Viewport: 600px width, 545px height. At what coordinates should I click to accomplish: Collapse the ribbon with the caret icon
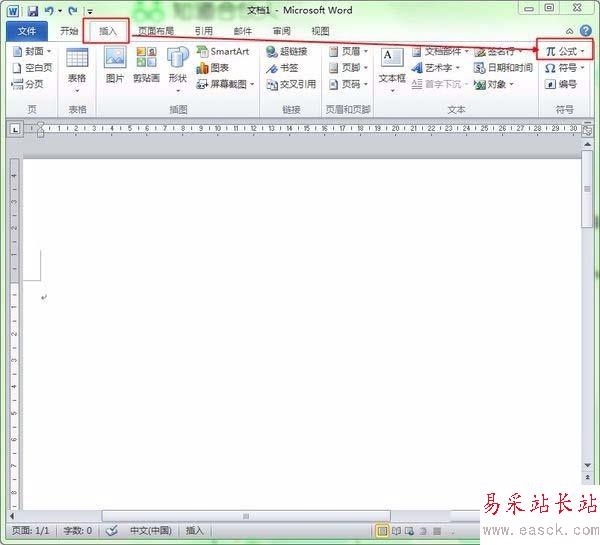coord(569,31)
